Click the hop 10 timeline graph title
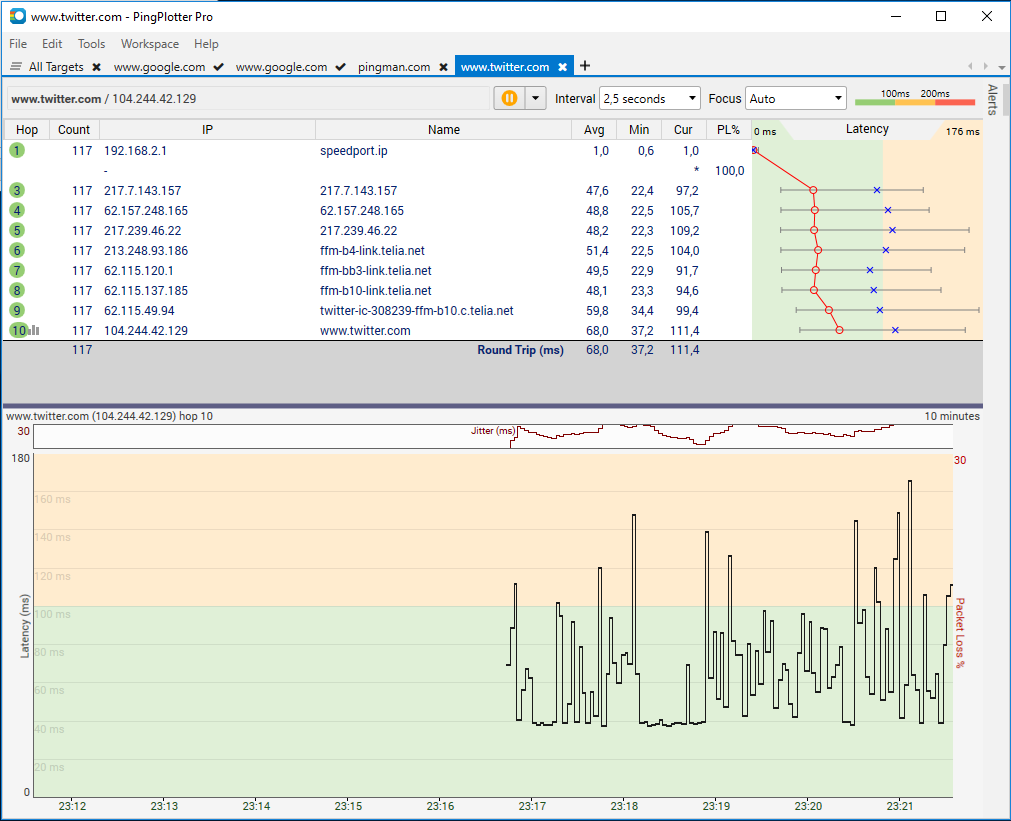Image resolution: width=1011 pixels, height=821 pixels. [110, 416]
